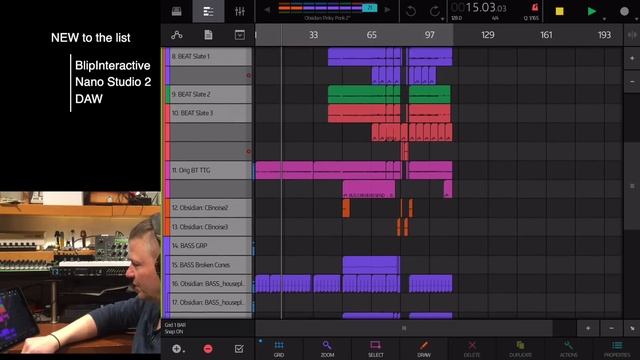Toggle multi-select checkbox icon

click(240, 349)
